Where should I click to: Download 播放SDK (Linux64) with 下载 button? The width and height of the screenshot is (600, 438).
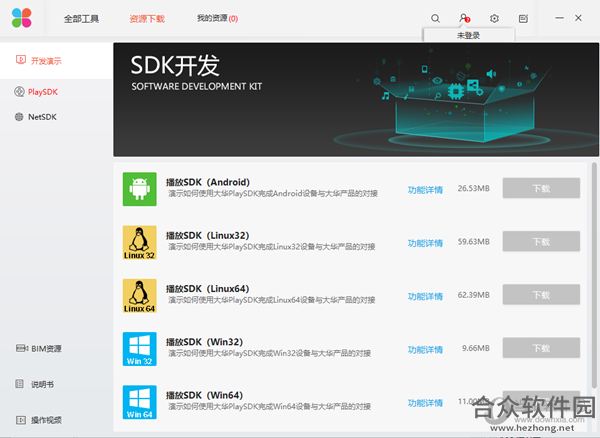point(541,295)
